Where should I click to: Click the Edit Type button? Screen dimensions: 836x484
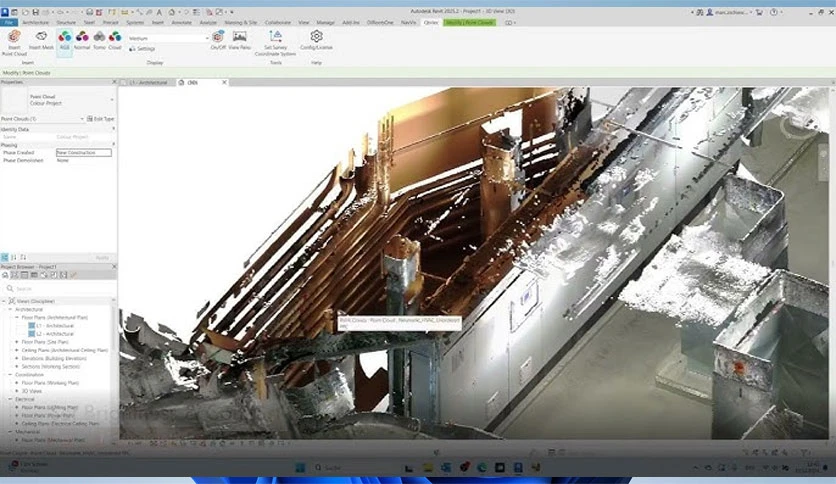(101, 119)
